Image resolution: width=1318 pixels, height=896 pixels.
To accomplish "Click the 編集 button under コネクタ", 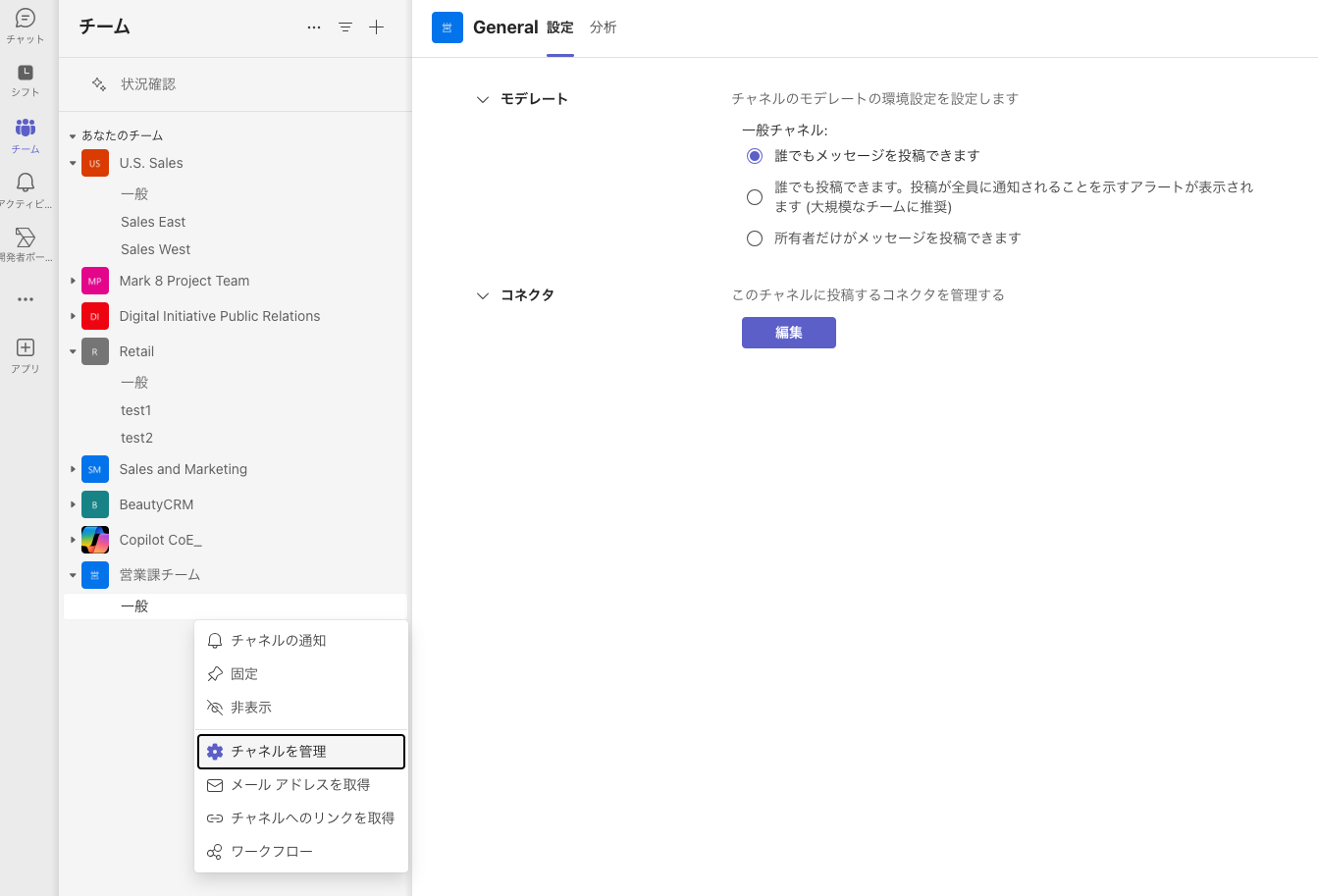I will [788, 332].
